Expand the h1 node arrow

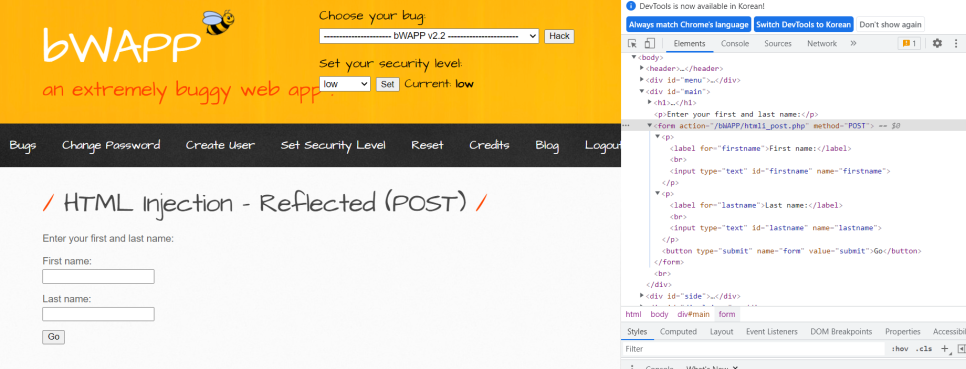[x=649, y=103]
